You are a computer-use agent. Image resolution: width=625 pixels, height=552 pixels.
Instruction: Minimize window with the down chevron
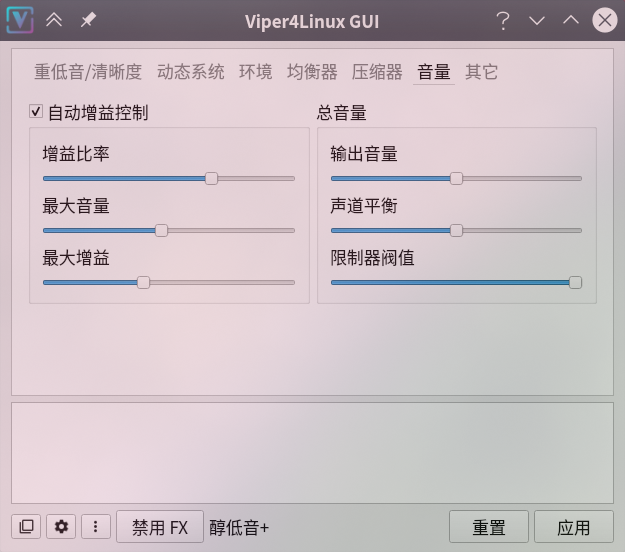[537, 20]
